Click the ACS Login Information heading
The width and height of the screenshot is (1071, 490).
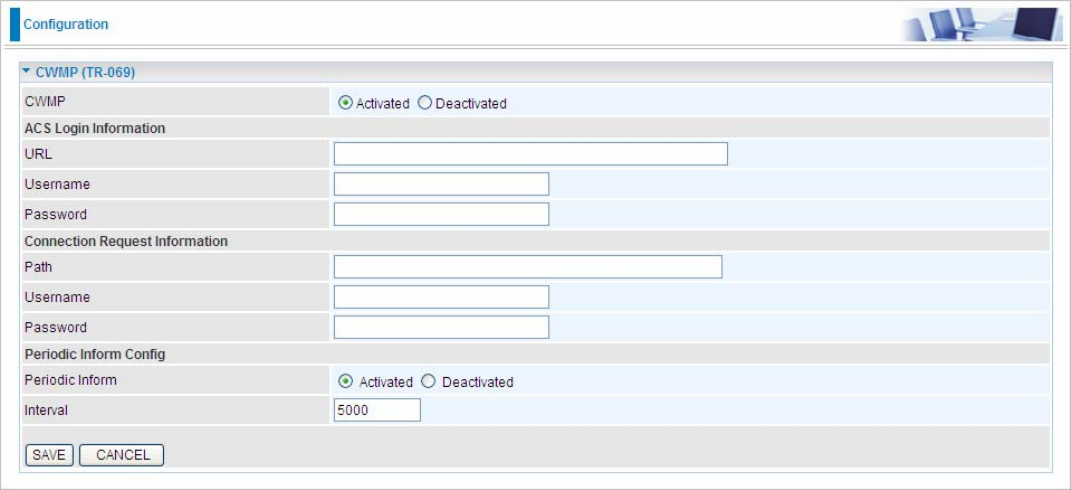click(x=95, y=128)
